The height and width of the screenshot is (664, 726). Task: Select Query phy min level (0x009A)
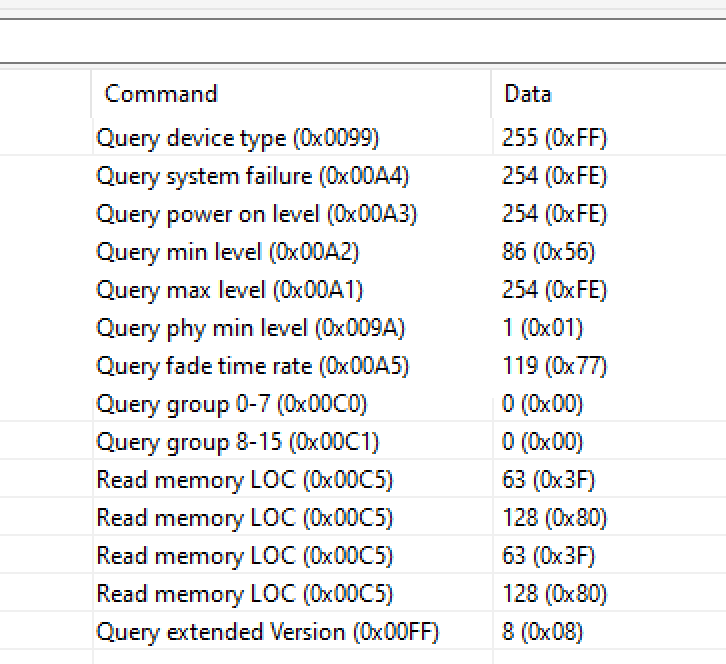251,328
